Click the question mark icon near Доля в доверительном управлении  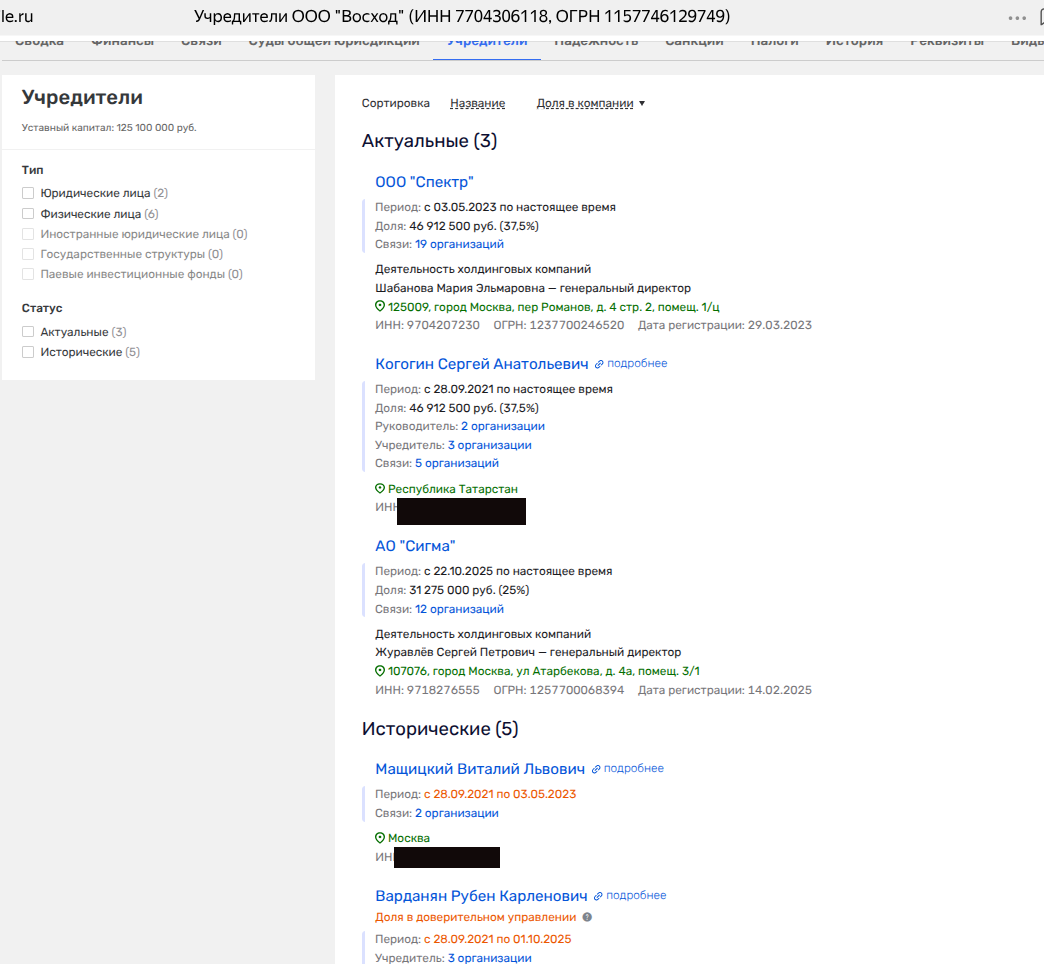pos(587,917)
